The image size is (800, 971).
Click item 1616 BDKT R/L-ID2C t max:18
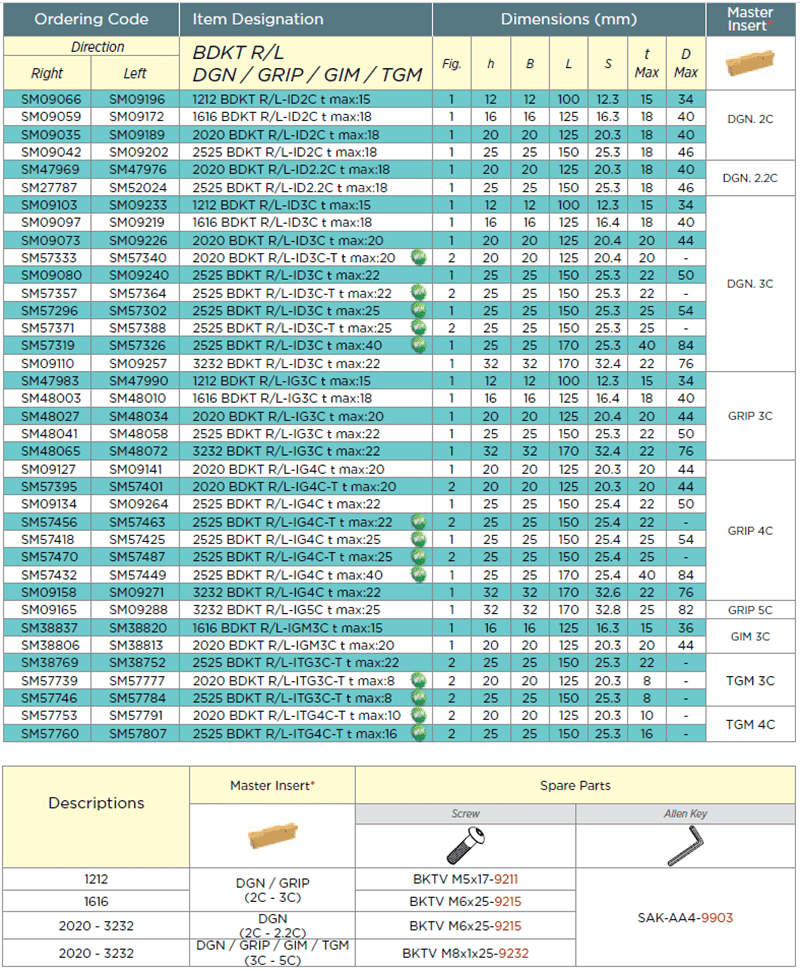(282, 116)
